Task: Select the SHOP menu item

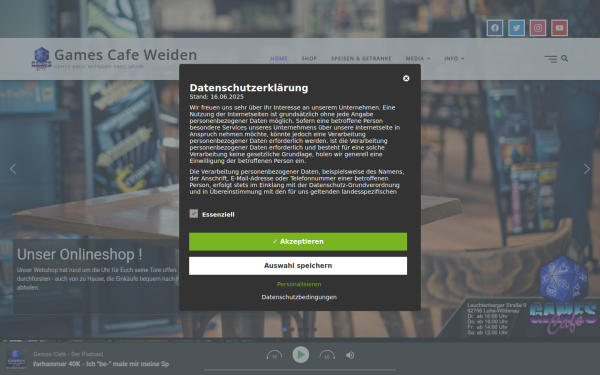Action: click(x=309, y=59)
